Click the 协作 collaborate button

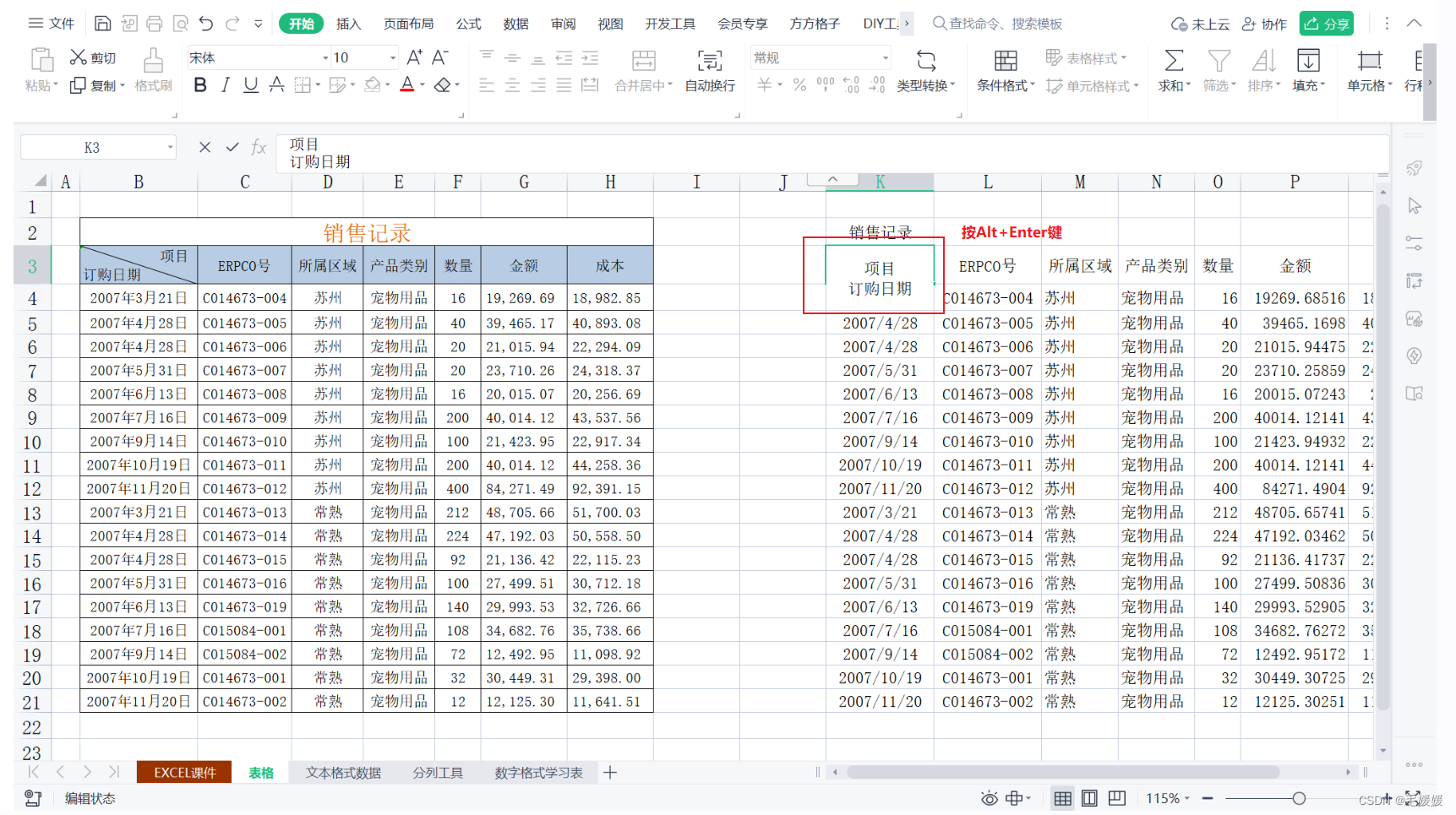(x=1265, y=24)
